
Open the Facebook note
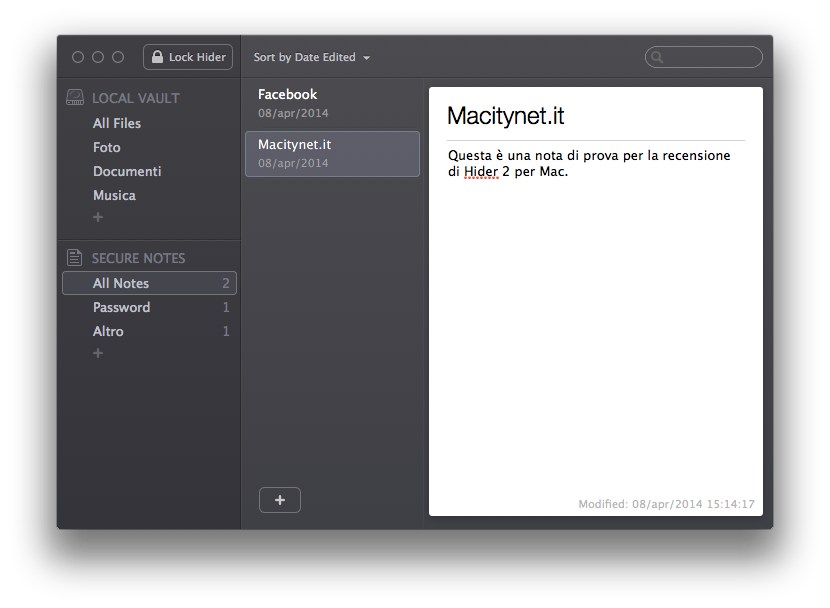tap(332, 104)
